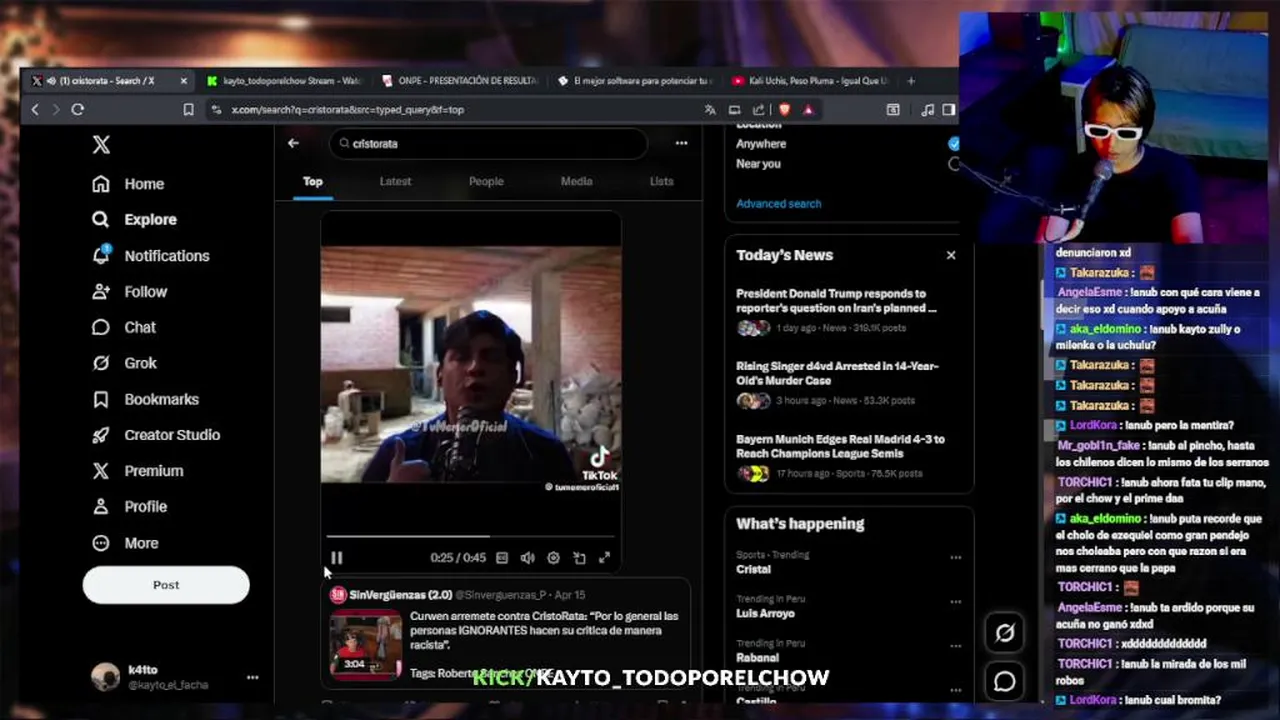The height and width of the screenshot is (720, 1280).
Task: Open the SinVergüenzas video thumbnail
Action: (366, 645)
